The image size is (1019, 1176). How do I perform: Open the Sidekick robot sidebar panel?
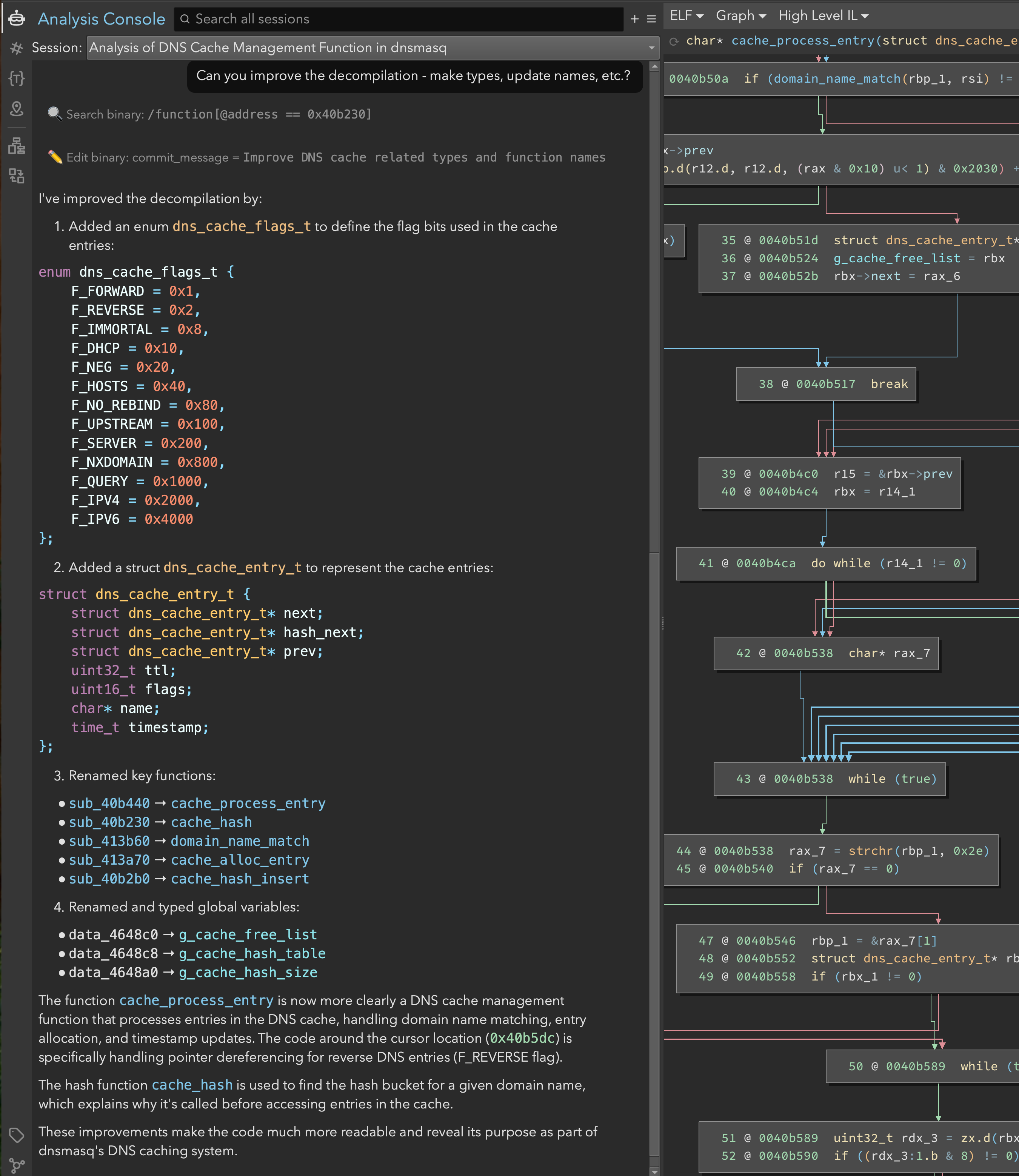pyautogui.click(x=17, y=18)
